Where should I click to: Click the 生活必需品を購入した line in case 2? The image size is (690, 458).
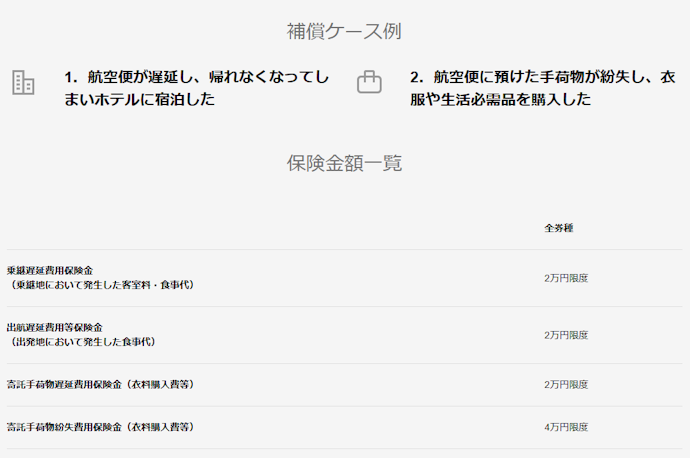516,99
